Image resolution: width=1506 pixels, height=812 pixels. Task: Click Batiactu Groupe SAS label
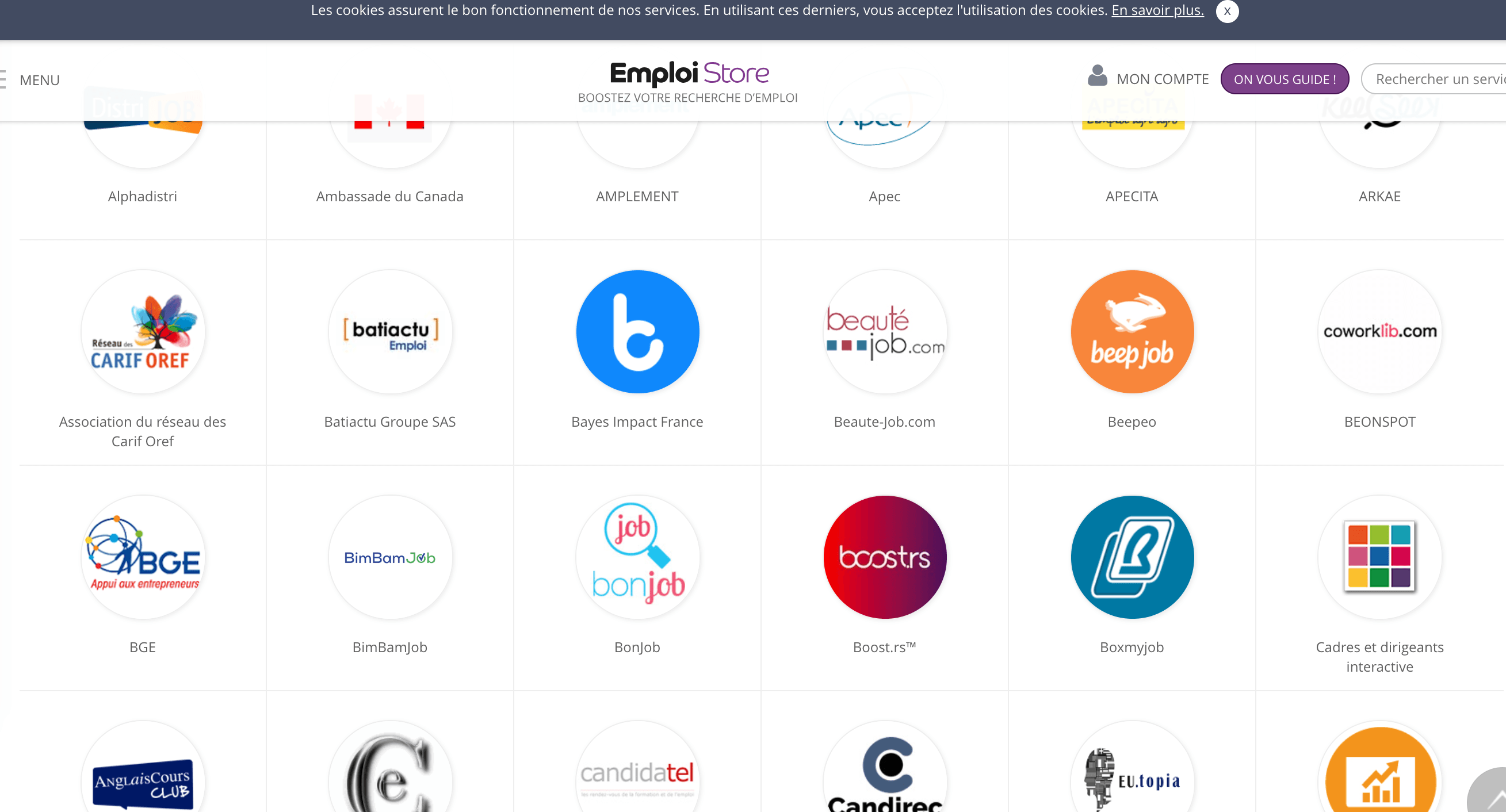pyautogui.click(x=390, y=422)
